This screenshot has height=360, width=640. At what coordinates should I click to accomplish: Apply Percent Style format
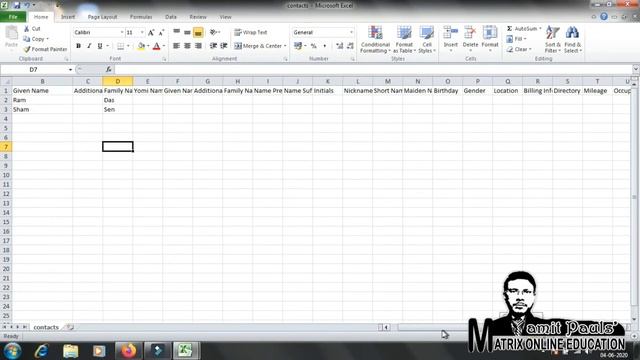(313, 46)
